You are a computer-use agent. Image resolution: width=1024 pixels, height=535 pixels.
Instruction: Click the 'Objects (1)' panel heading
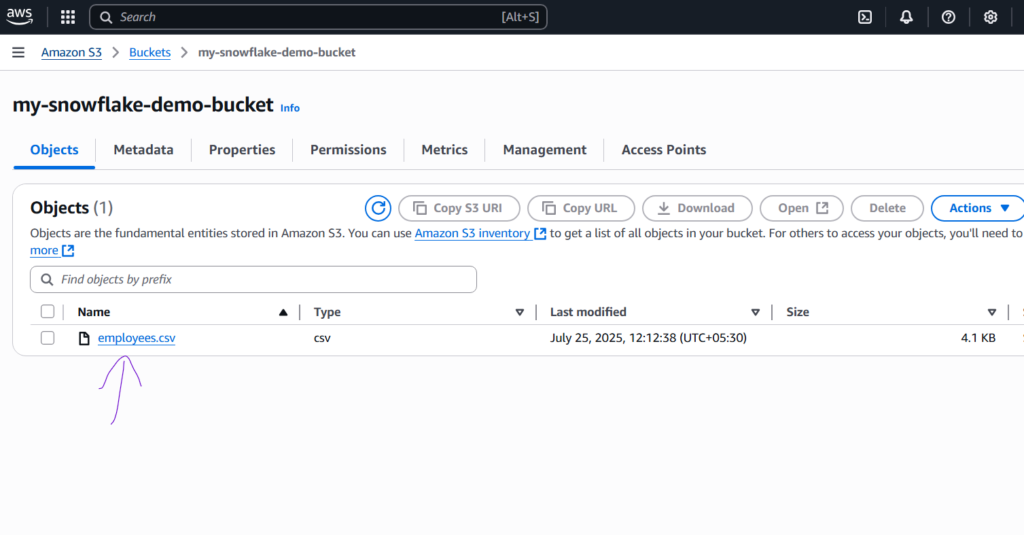click(71, 208)
